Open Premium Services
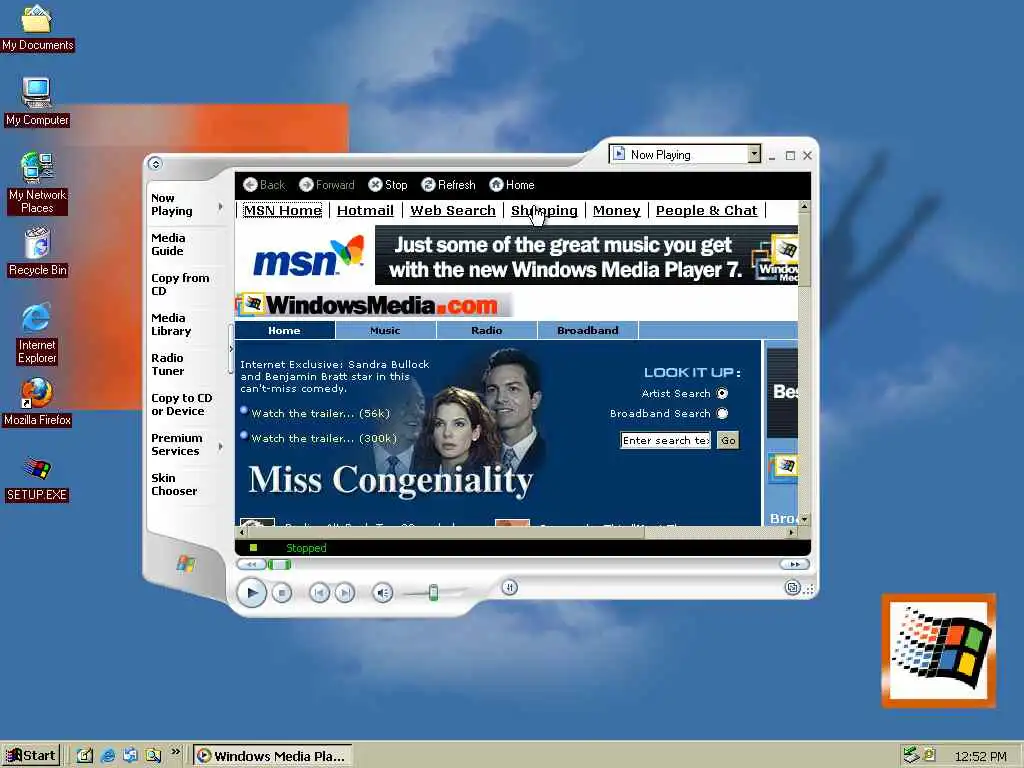 coord(176,444)
